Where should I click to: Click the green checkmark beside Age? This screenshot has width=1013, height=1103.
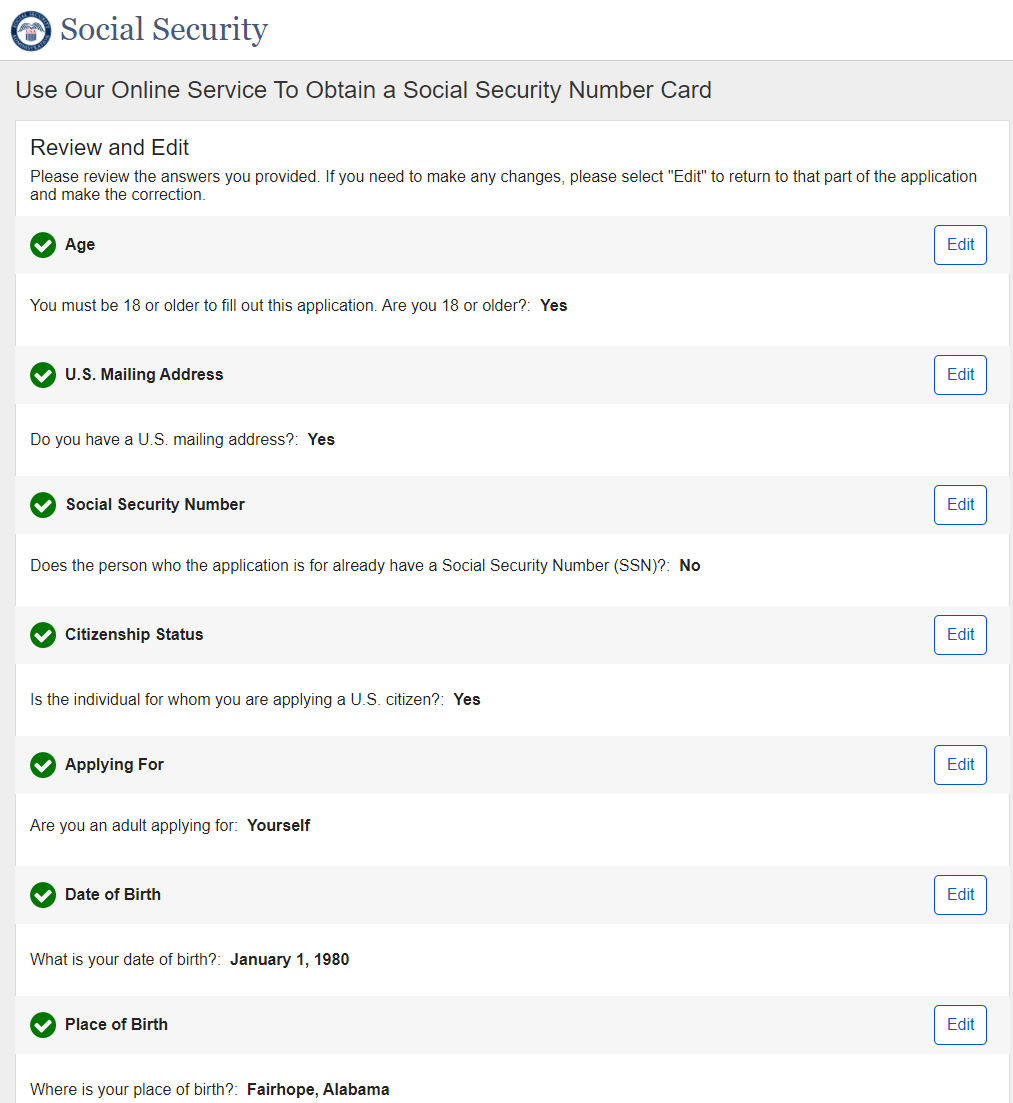pyautogui.click(x=43, y=245)
